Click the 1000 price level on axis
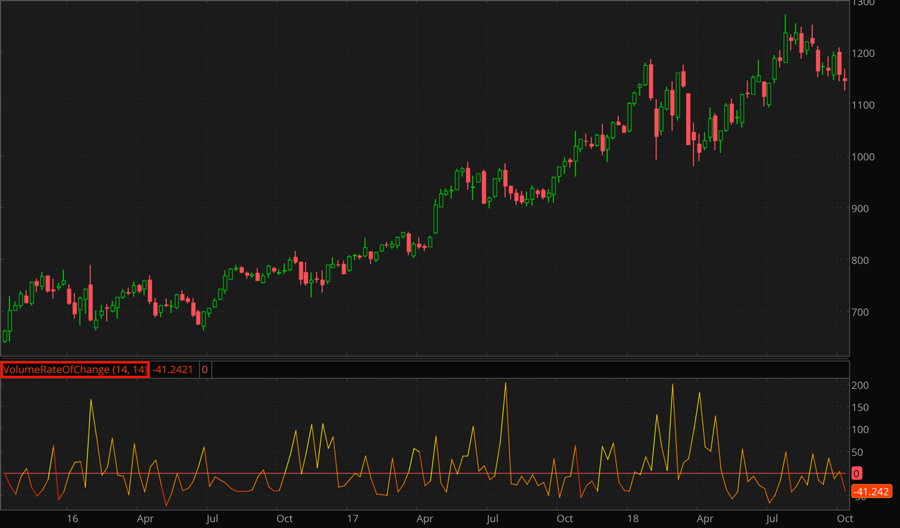Image resolution: width=900 pixels, height=528 pixels. coord(863,157)
